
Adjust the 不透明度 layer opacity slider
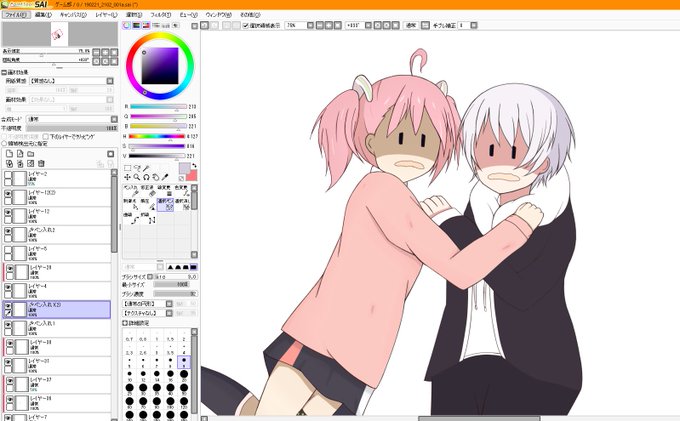pos(72,128)
